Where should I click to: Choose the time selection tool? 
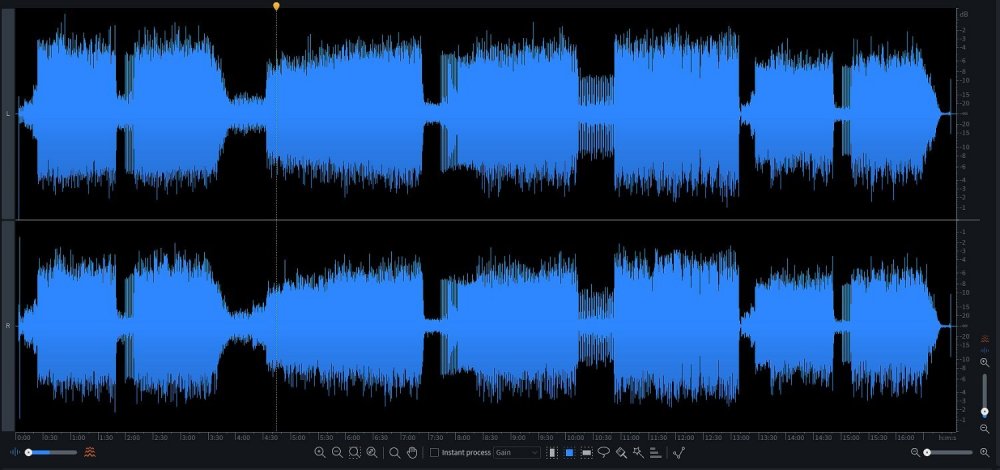[x=552, y=453]
